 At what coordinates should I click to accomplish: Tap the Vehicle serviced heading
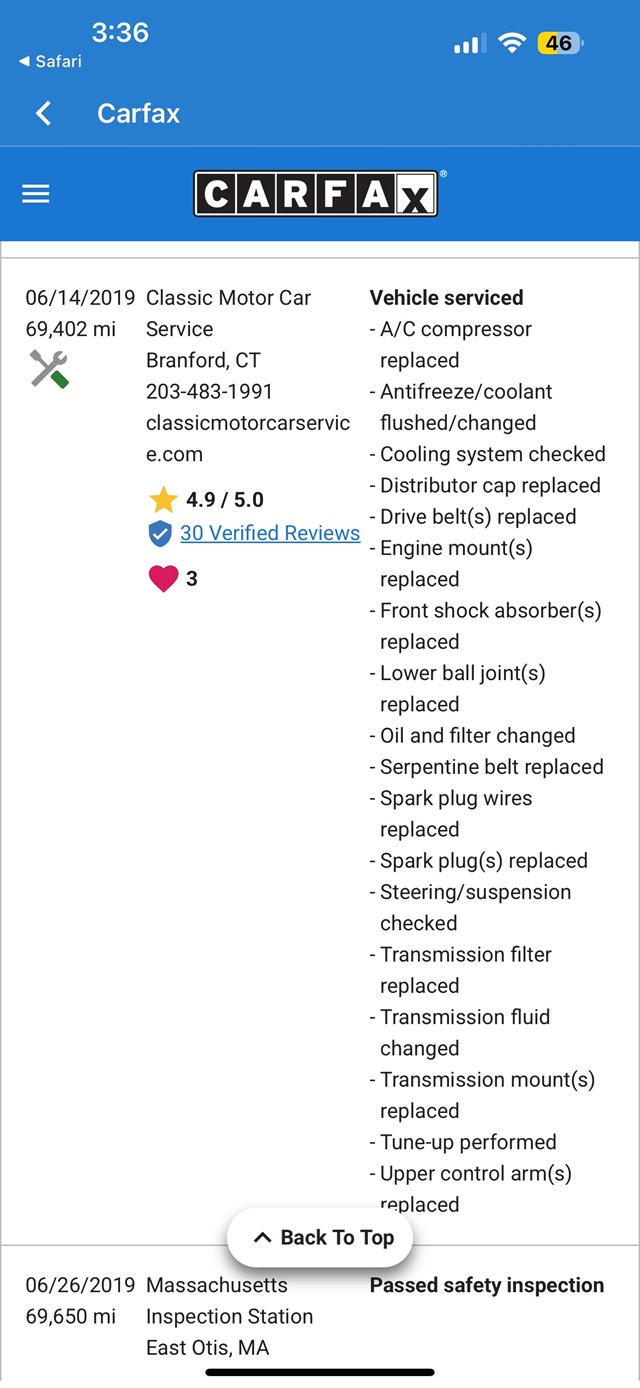(446, 297)
